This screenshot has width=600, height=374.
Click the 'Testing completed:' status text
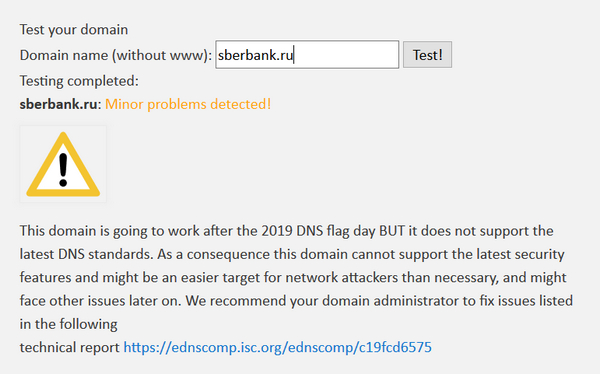click(79, 81)
